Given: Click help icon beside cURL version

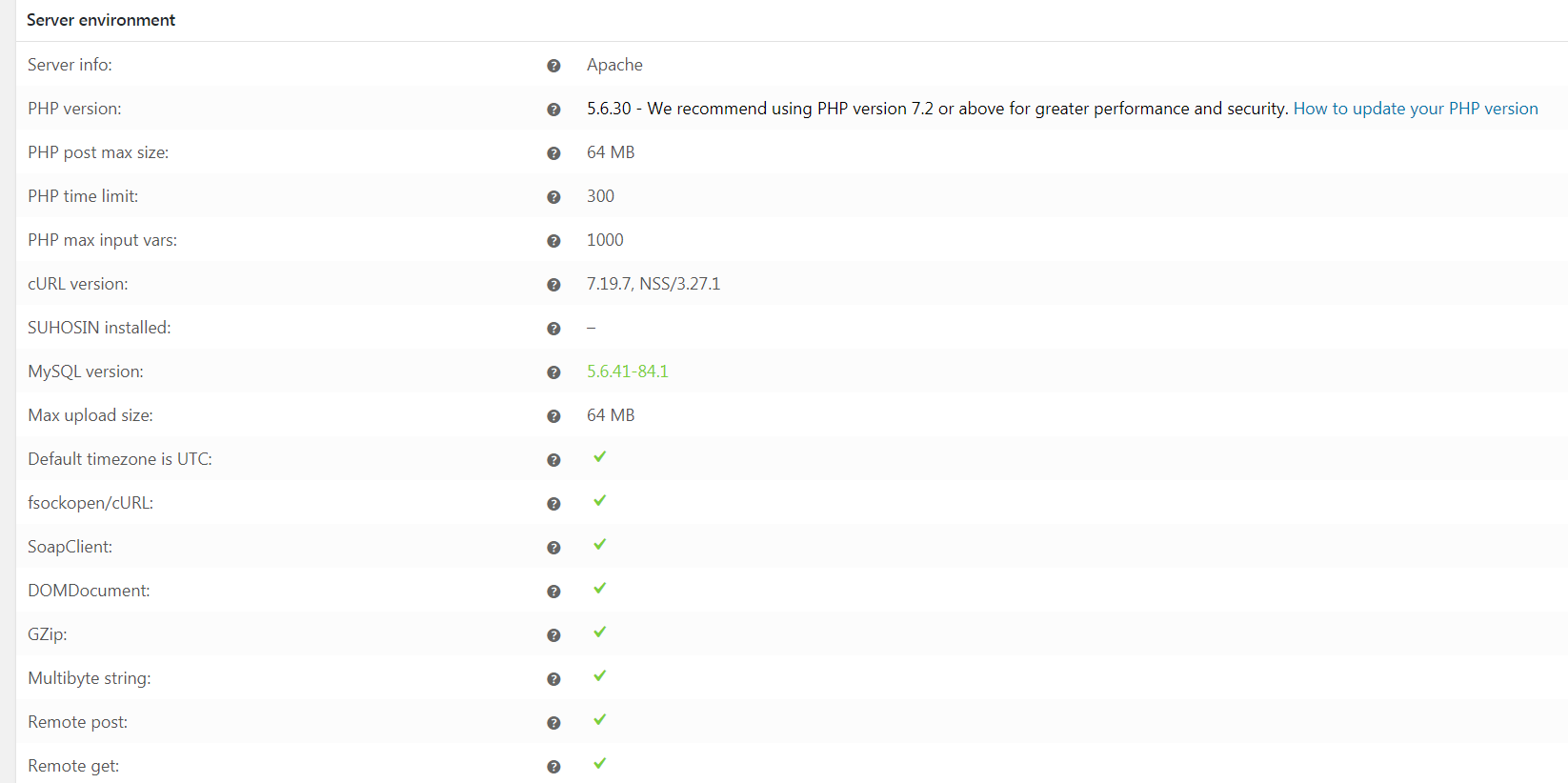Looking at the screenshot, I should click(553, 285).
